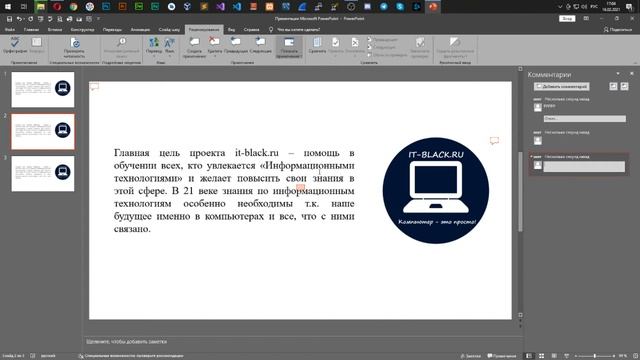The height and width of the screenshot is (360, 640).
Task: Redo the action in quick access toolbar
Action: pyautogui.click(x=31, y=19)
